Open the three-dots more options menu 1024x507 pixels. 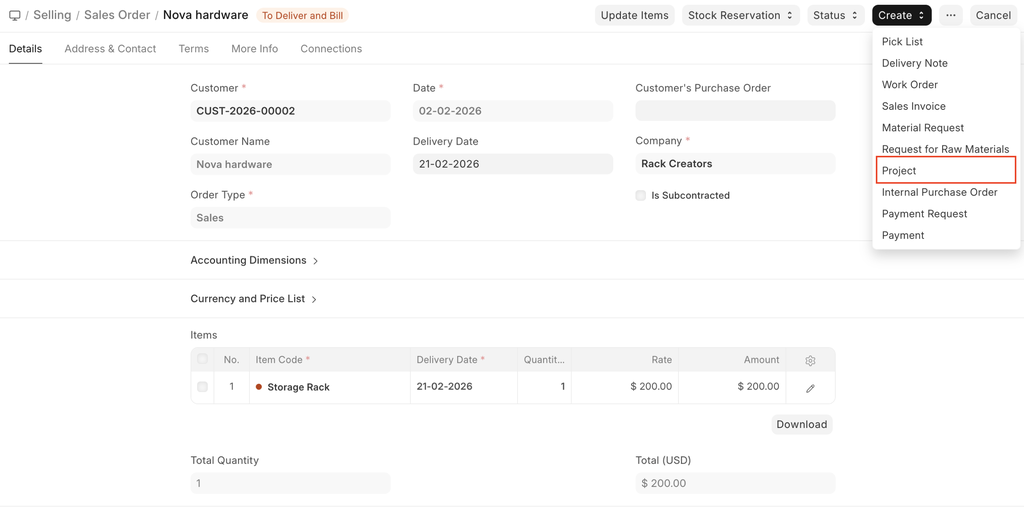click(950, 16)
